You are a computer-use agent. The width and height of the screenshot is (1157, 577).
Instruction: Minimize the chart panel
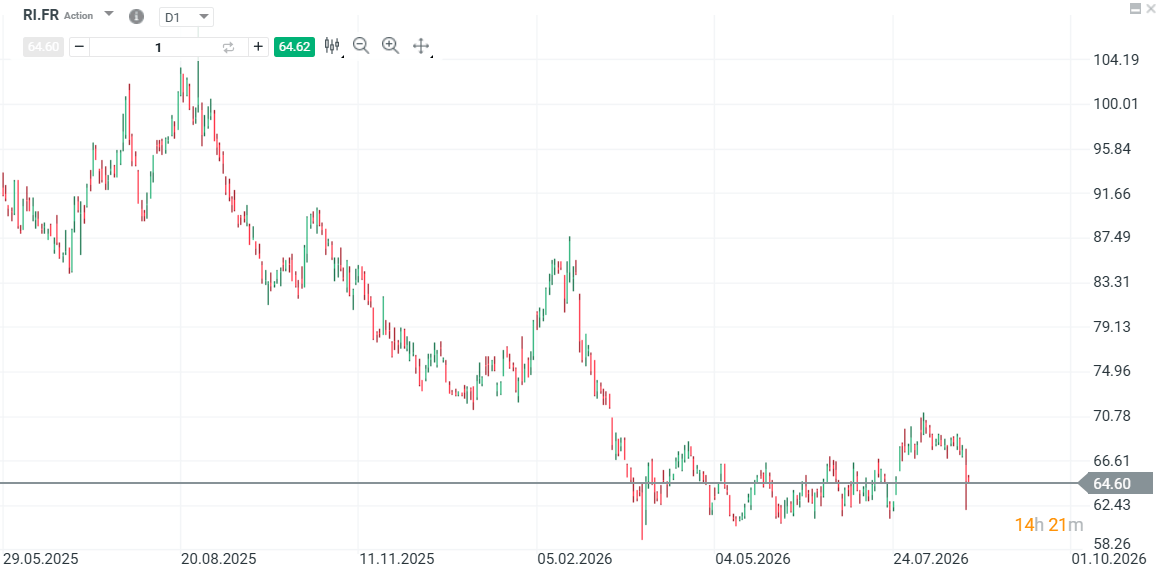click(1135, 7)
